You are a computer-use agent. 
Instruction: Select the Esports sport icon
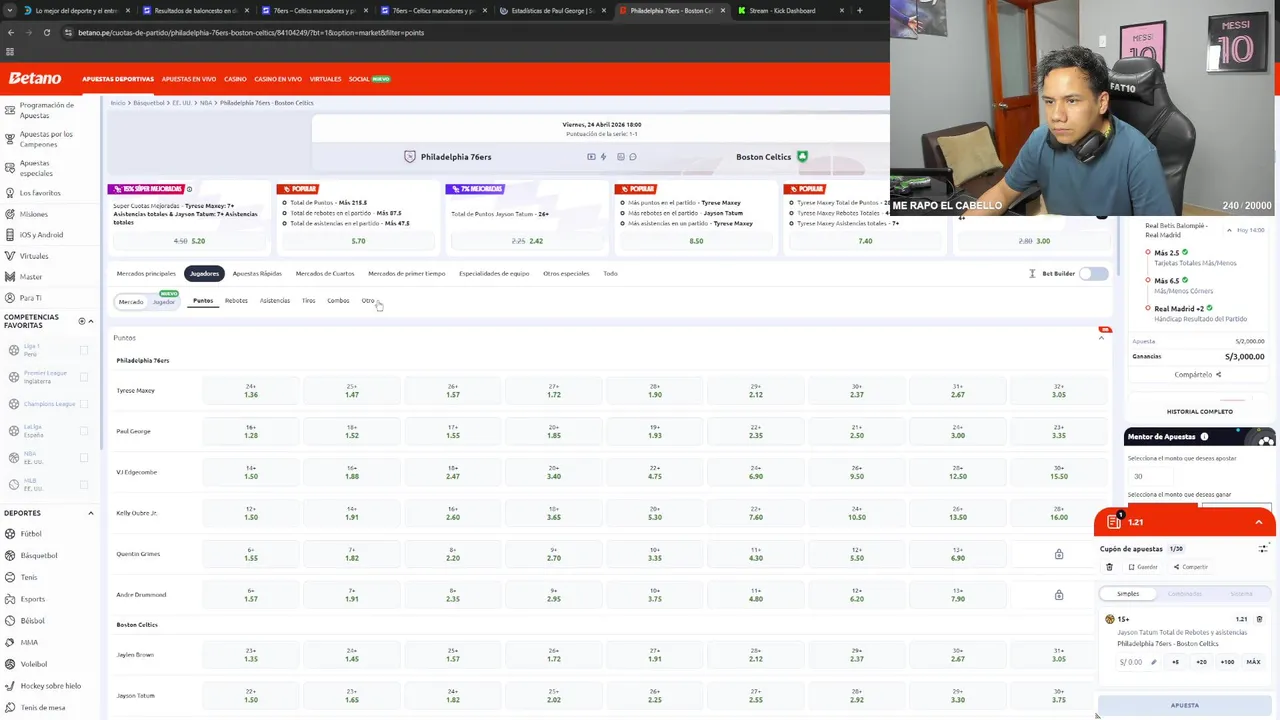(x=9, y=599)
